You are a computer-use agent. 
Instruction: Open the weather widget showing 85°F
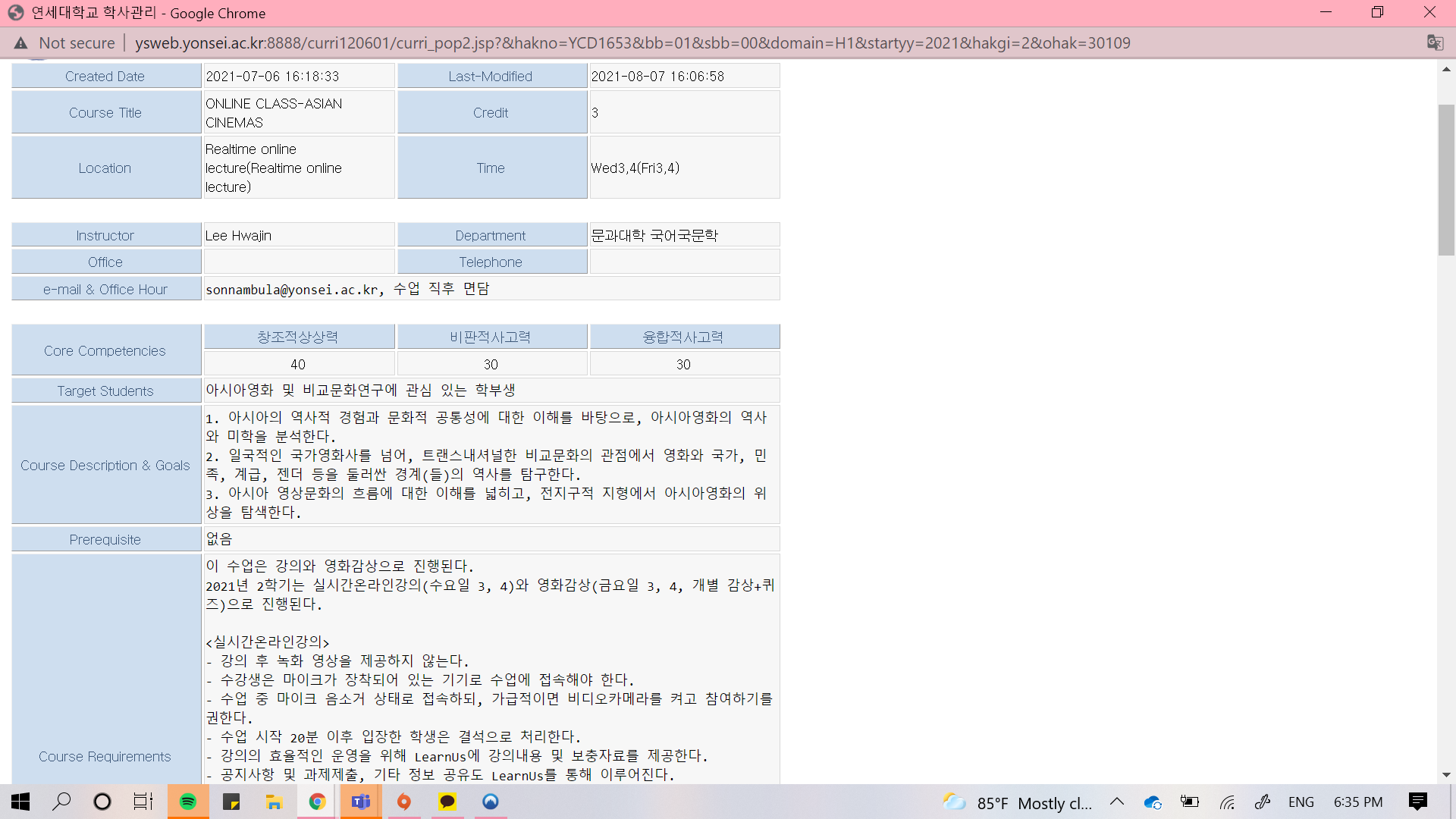pyautogui.click(x=1018, y=802)
